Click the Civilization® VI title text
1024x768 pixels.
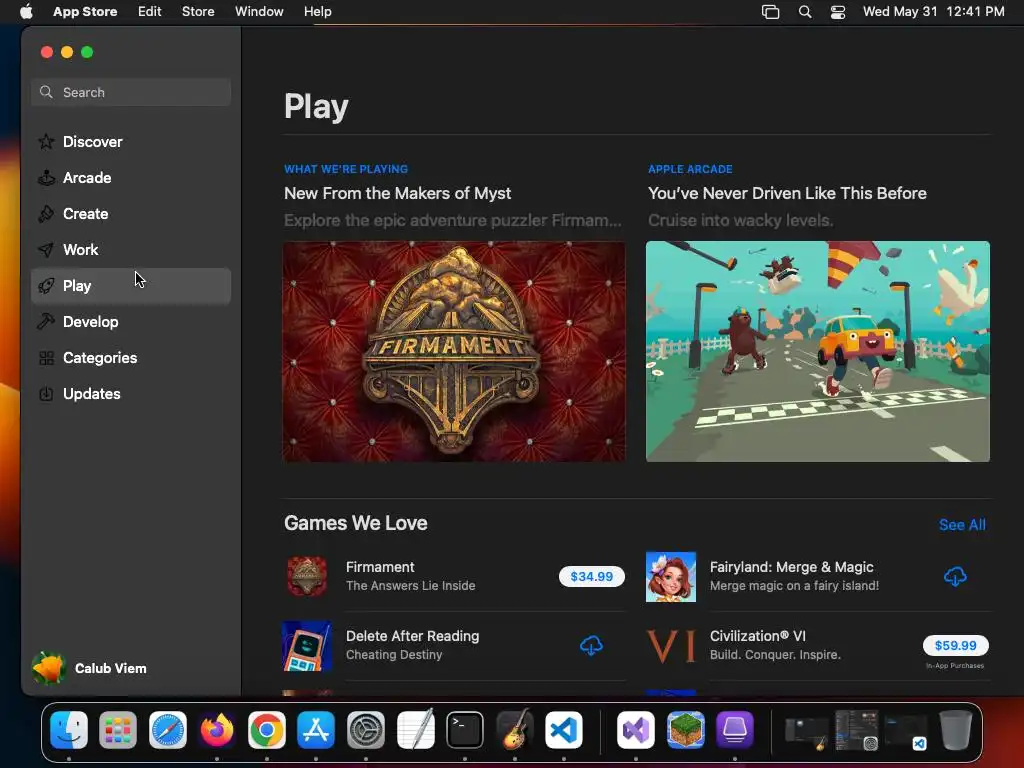click(x=758, y=636)
